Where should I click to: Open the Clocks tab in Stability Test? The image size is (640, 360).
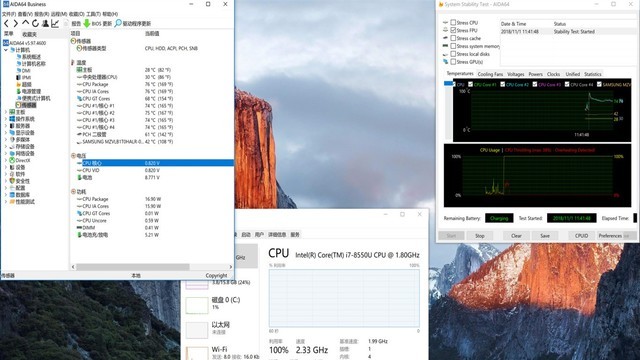coord(553,74)
